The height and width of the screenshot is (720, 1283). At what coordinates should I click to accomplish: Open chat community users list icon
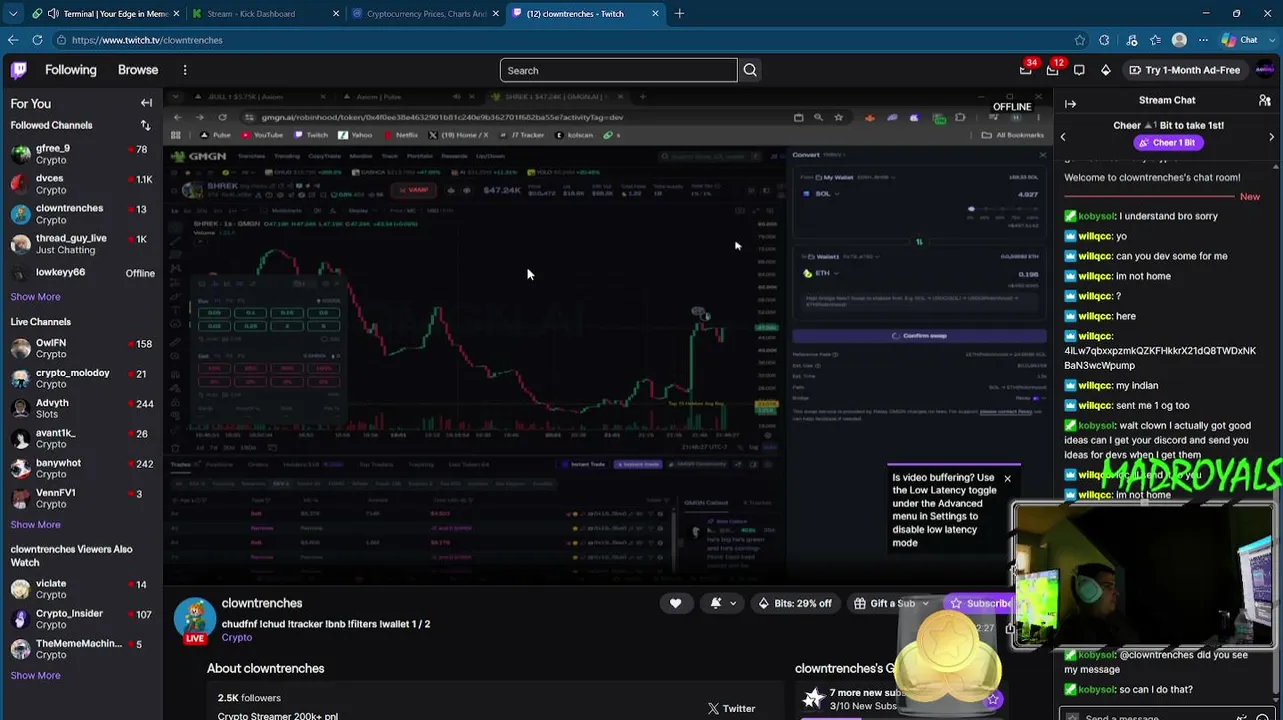[1265, 100]
